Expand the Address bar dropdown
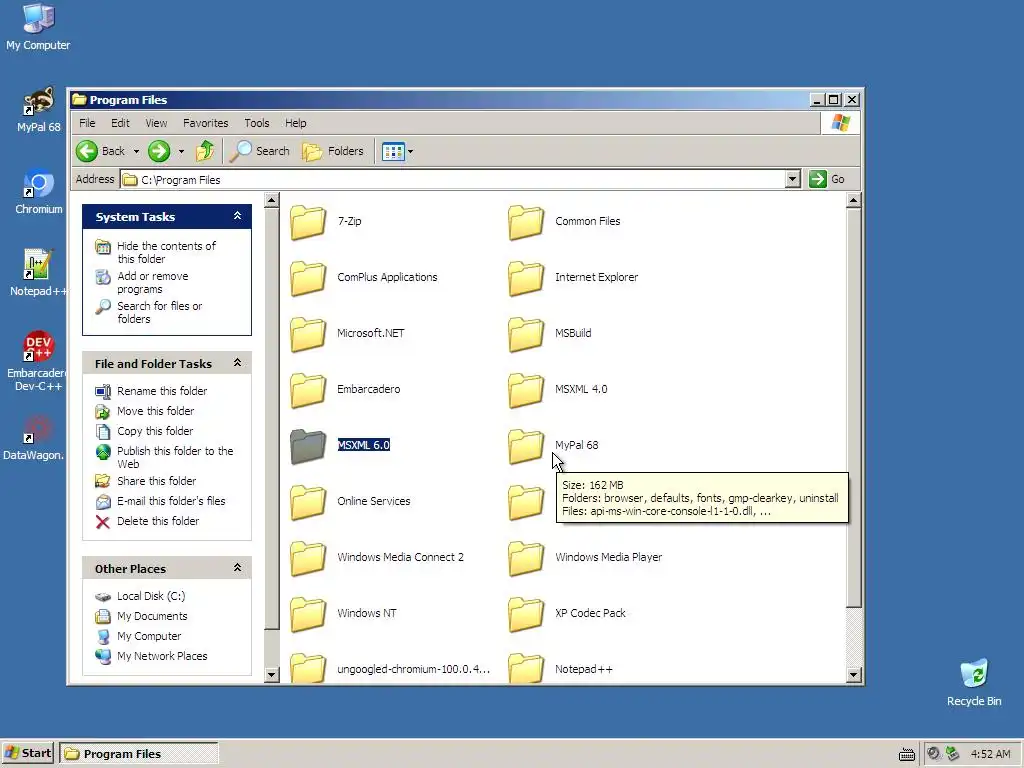1024x768 pixels. 792,179
